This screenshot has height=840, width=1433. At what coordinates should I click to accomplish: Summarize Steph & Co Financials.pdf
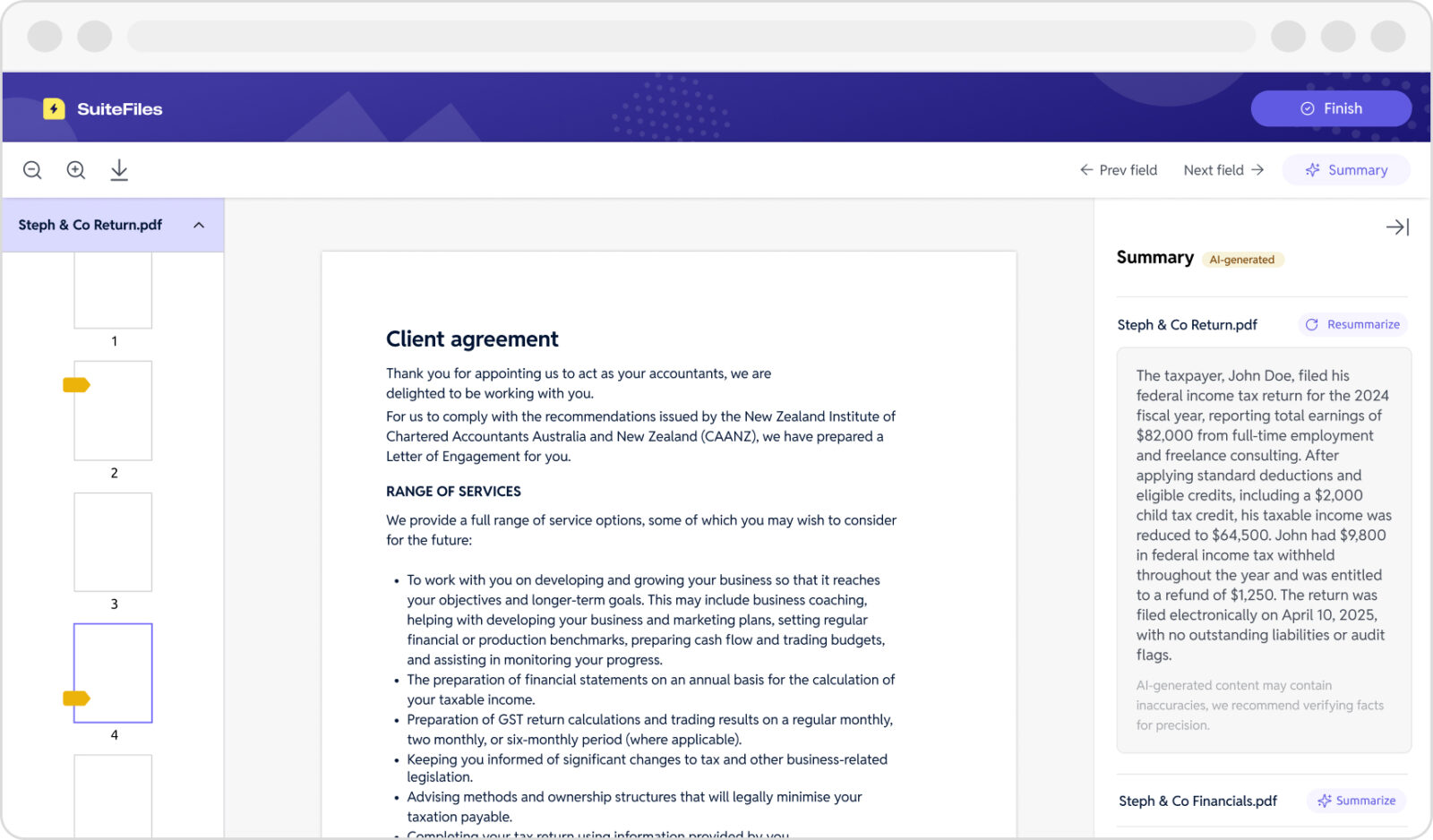(x=1356, y=801)
